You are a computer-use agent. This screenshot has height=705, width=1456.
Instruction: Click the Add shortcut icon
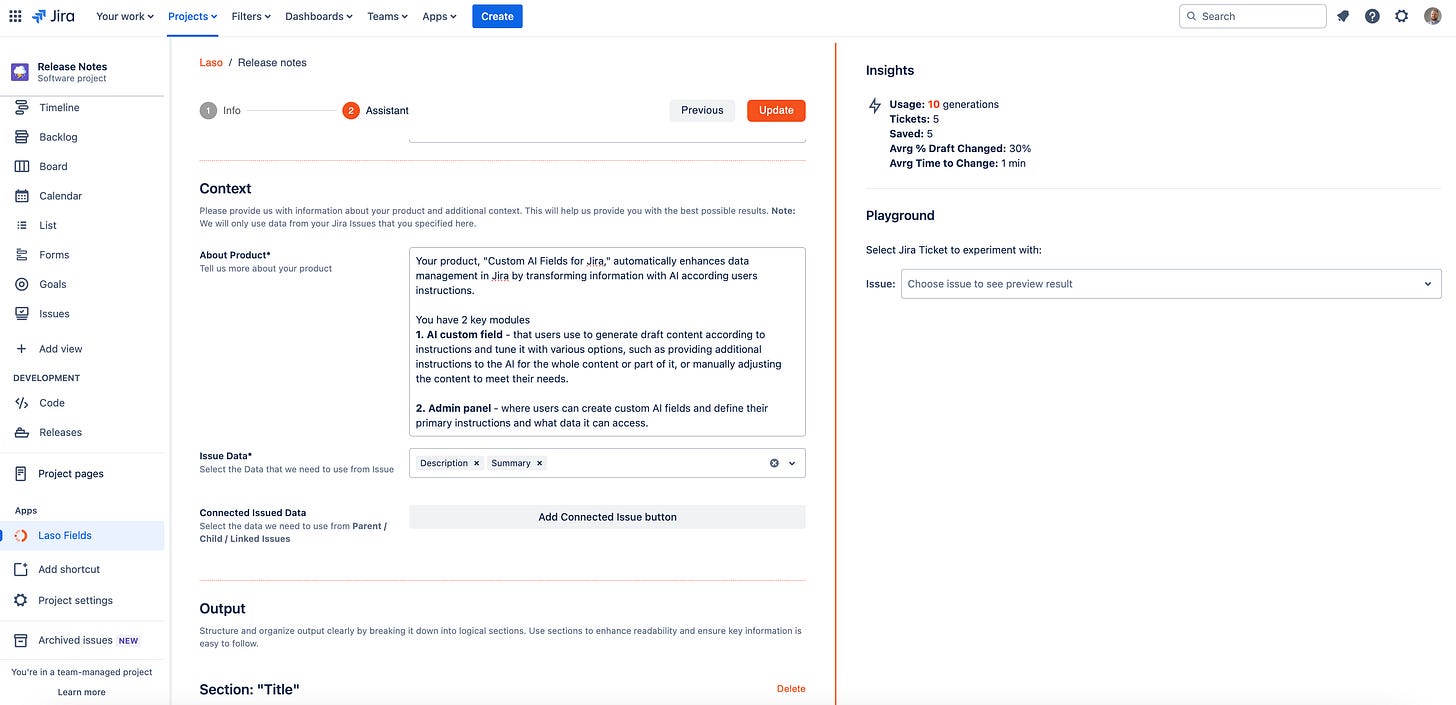pyautogui.click(x=21, y=569)
